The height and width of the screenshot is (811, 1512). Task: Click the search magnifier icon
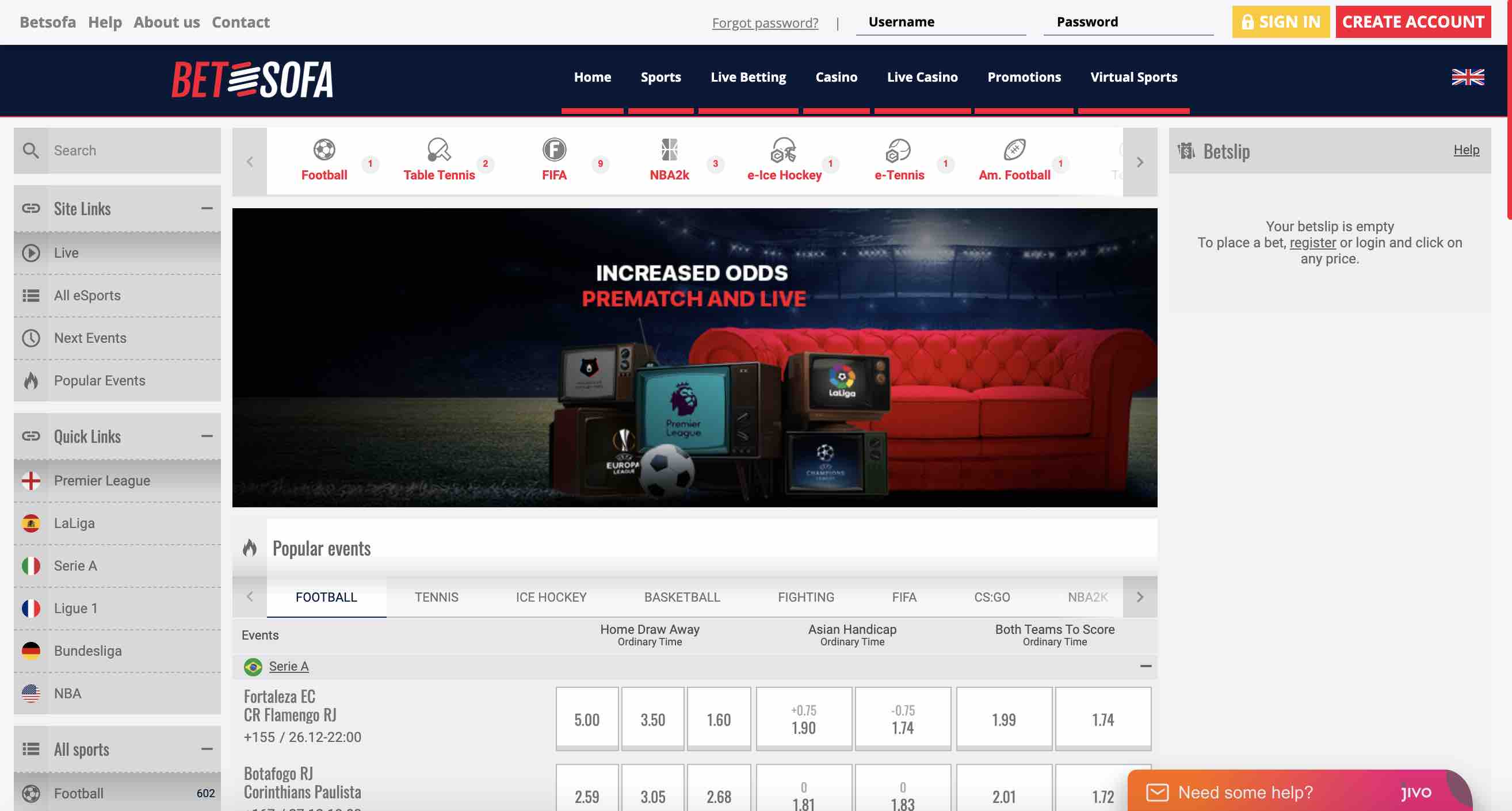coord(30,151)
